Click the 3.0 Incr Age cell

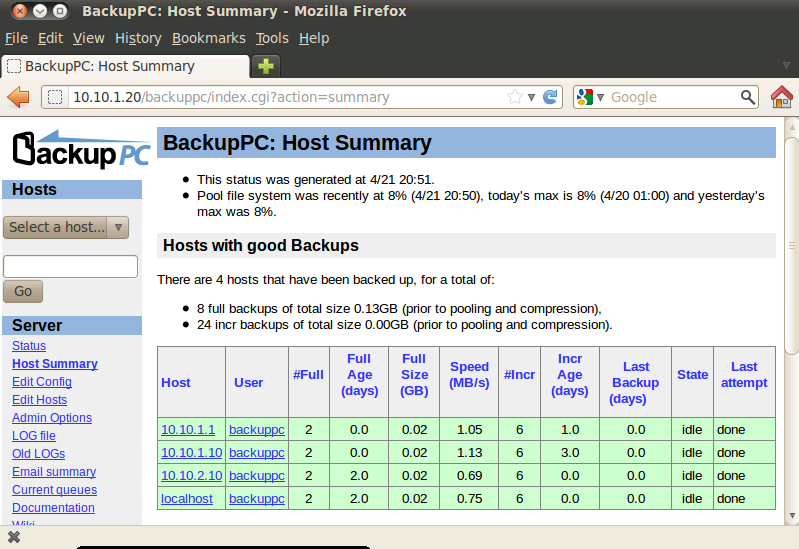click(x=570, y=453)
